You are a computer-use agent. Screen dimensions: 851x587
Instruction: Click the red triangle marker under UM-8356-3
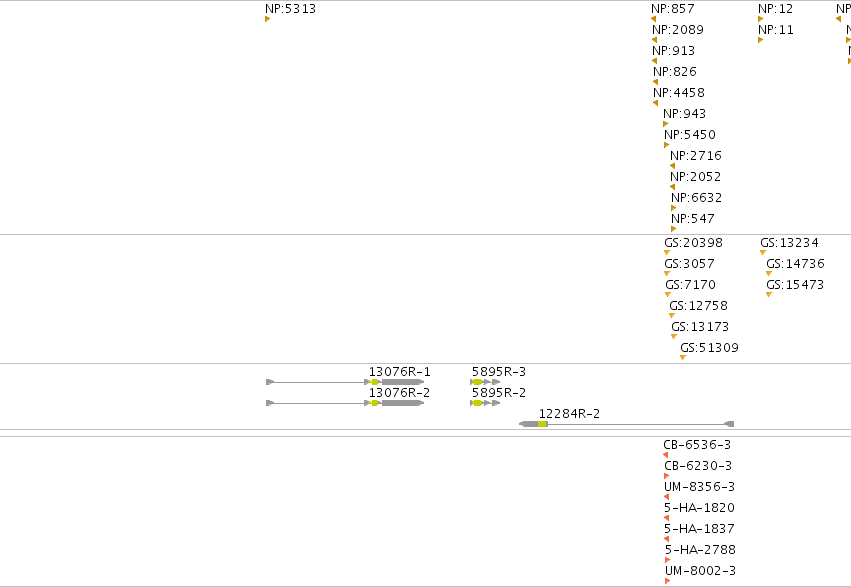666,497
